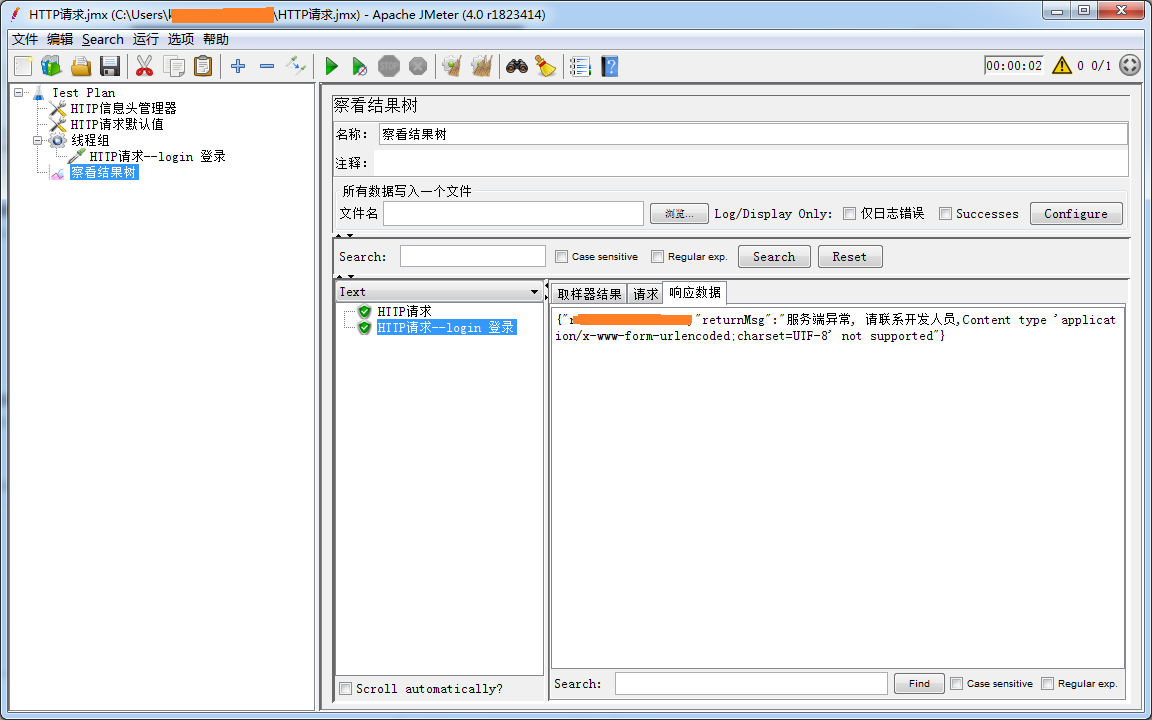
Task: Open help with the question mark book icon
Action: point(609,66)
